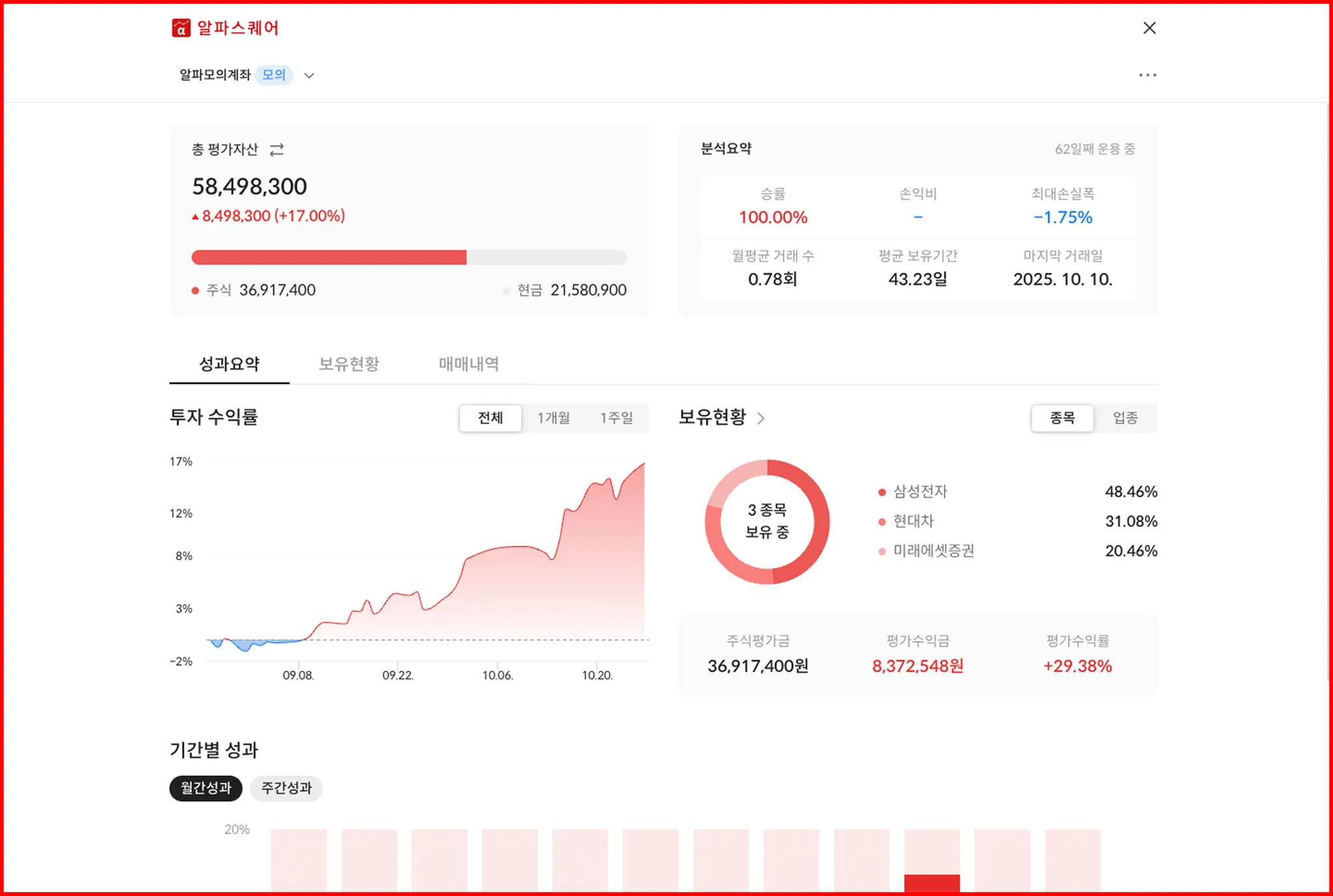Click the AlphaSquare logo icon
1333x896 pixels.
(x=181, y=28)
